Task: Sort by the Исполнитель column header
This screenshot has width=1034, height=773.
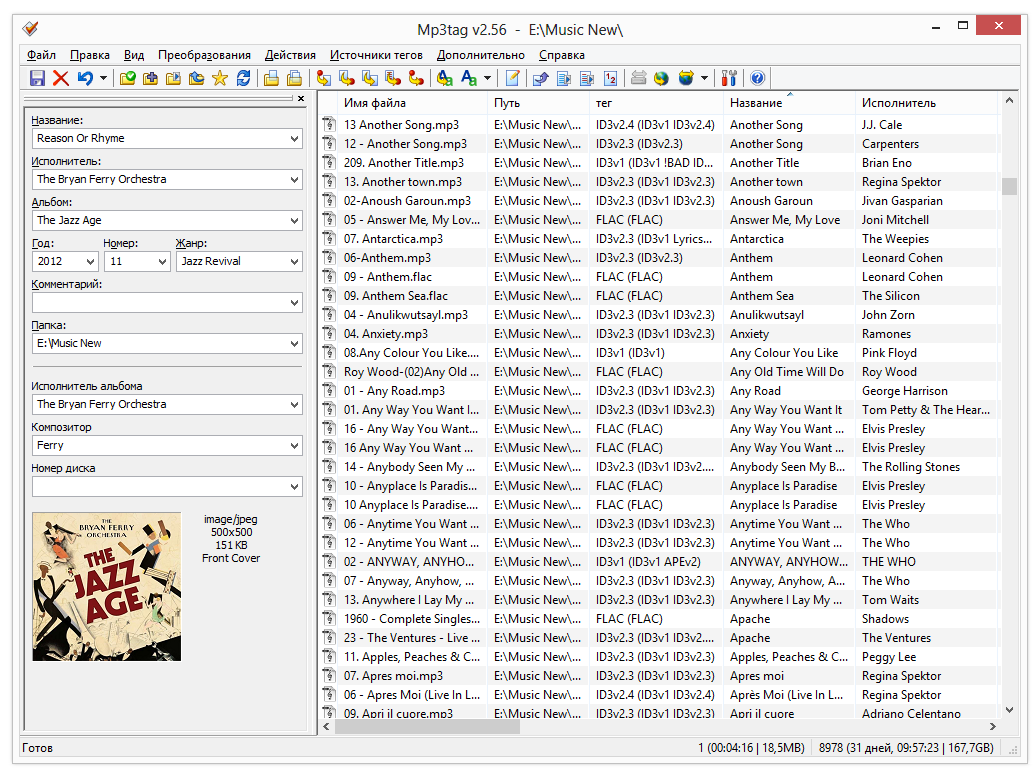Action: tap(898, 103)
